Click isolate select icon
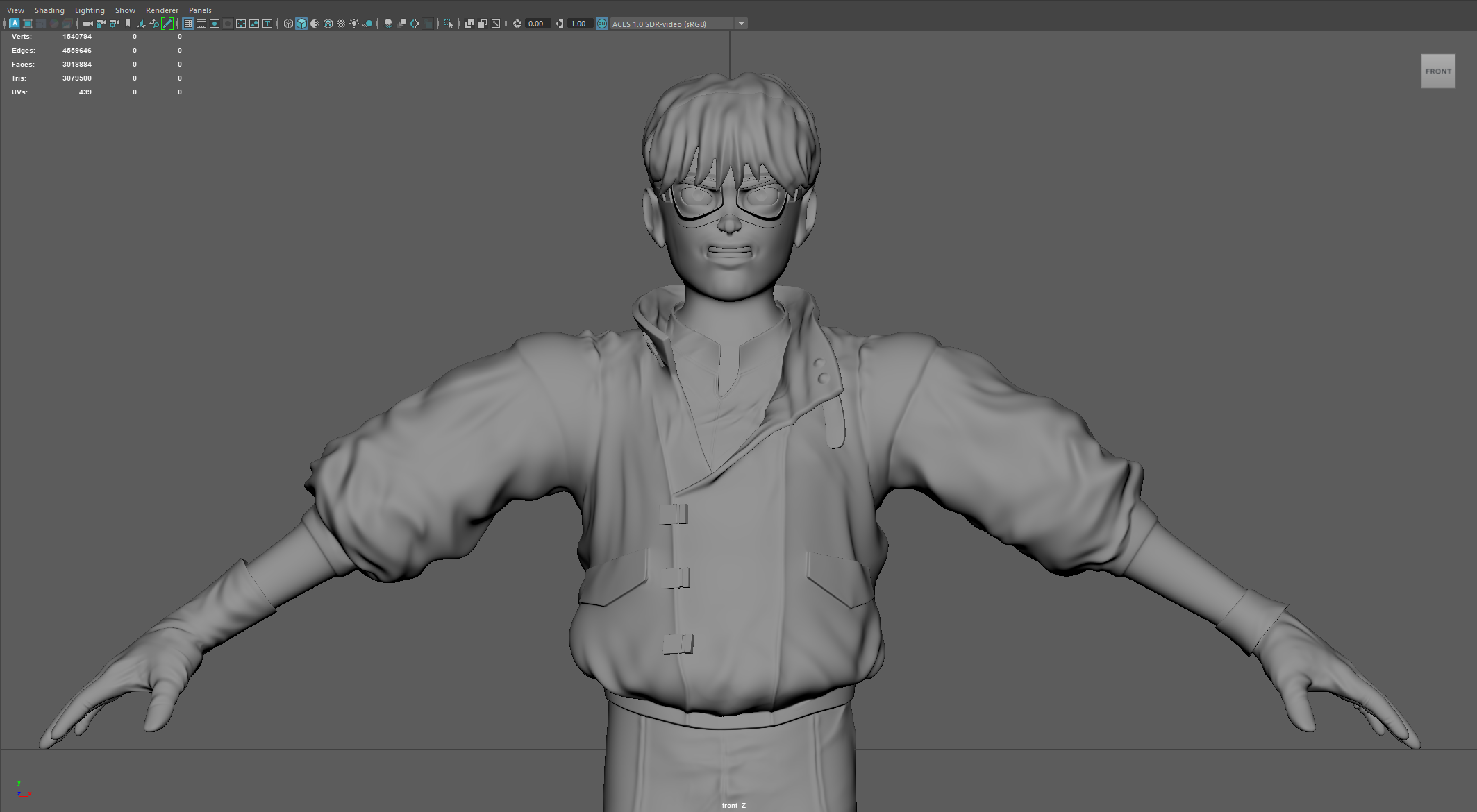The width and height of the screenshot is (1477, 812). [448, 24]
